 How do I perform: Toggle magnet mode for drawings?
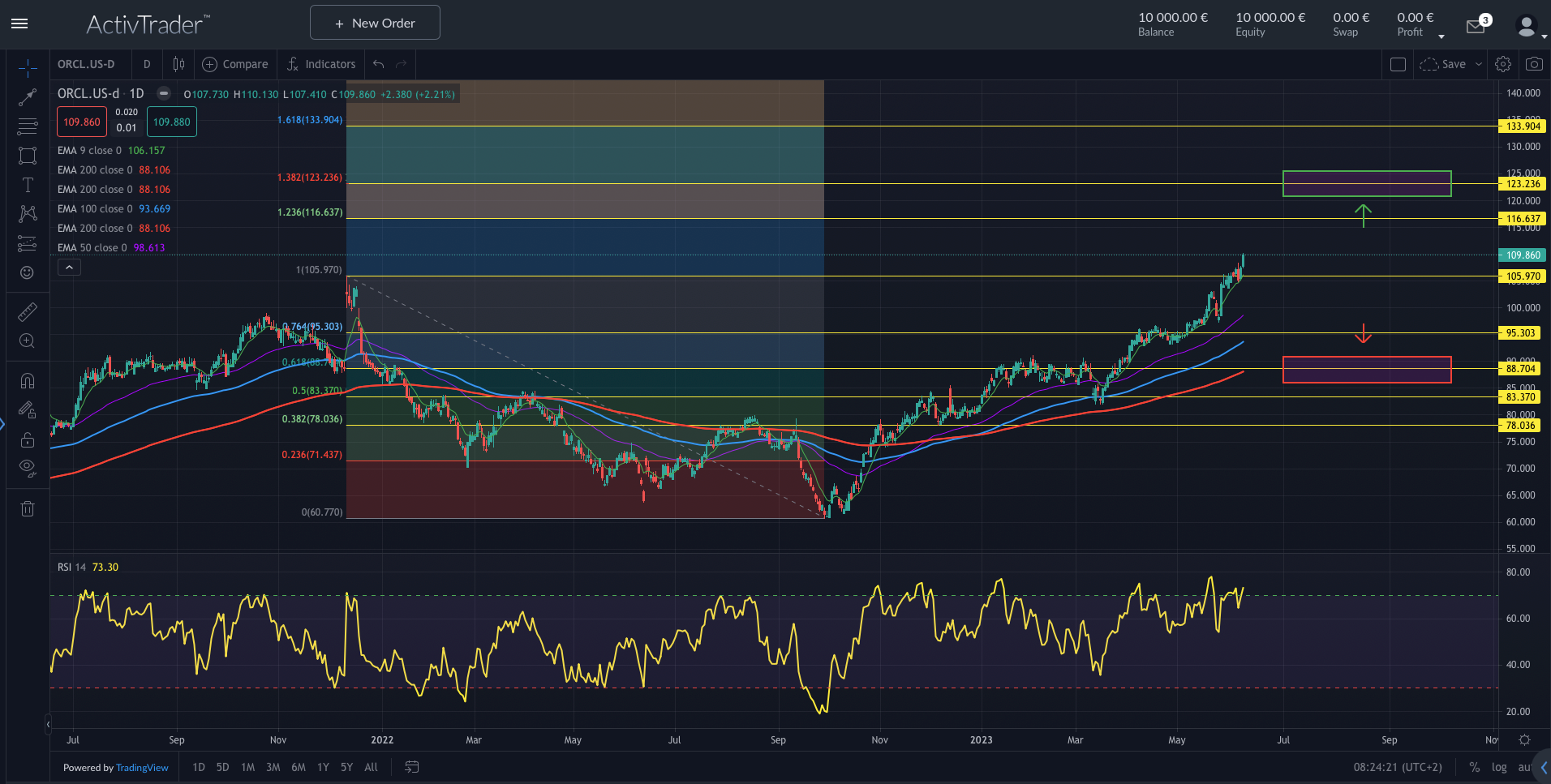pos(28,381)
